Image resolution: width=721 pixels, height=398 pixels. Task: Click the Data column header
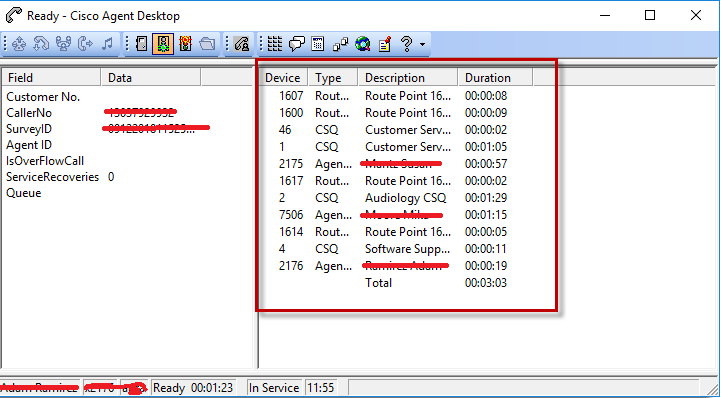pyautogui.click(x=151, y=78)
